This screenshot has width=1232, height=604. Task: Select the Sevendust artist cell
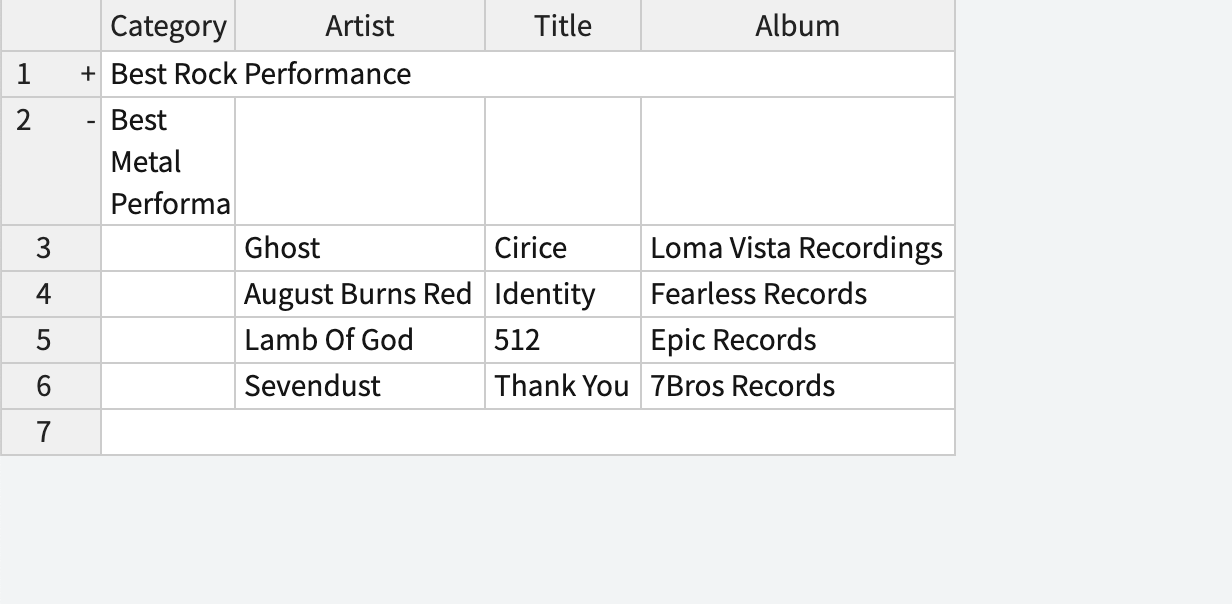[360, 386]
